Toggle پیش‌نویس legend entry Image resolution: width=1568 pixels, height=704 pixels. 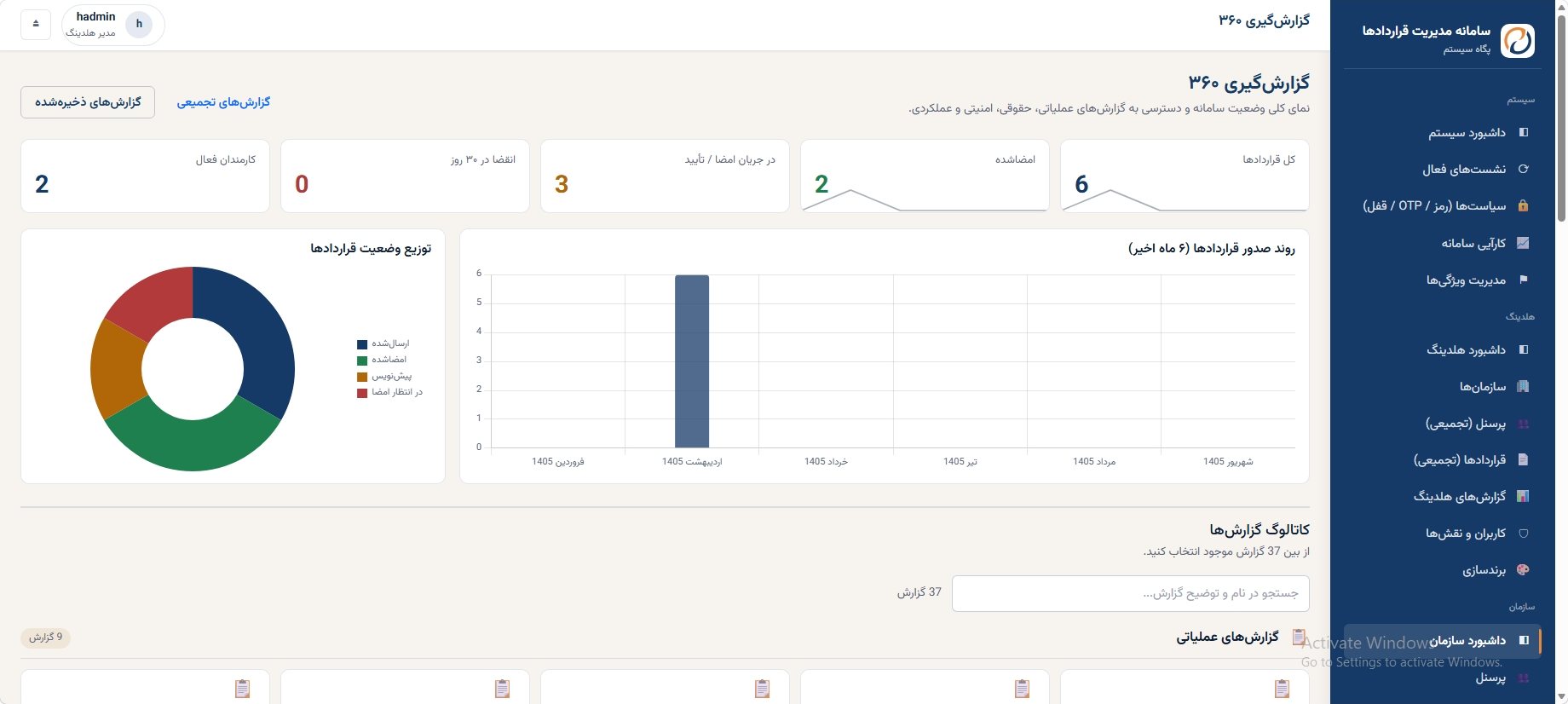point(384,376)
